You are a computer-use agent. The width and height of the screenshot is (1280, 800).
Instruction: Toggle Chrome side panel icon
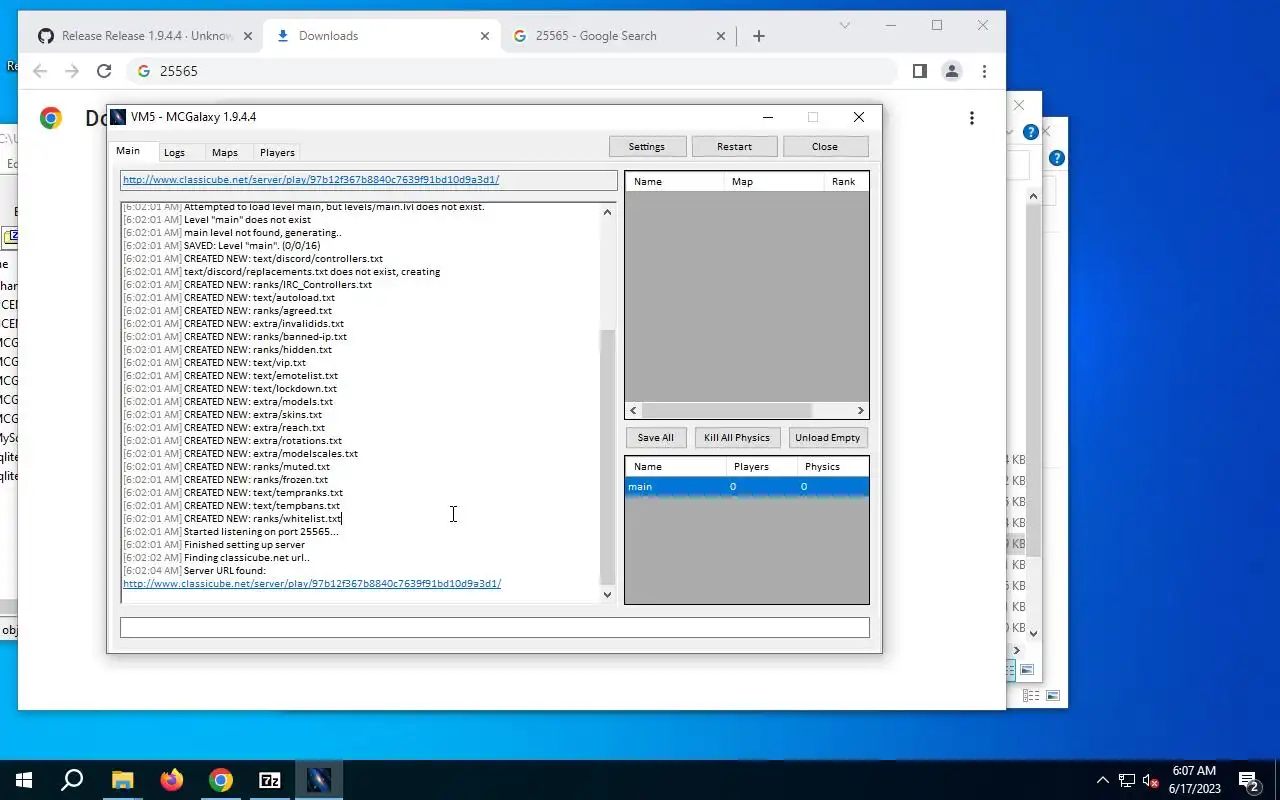[x=920, y=71]
